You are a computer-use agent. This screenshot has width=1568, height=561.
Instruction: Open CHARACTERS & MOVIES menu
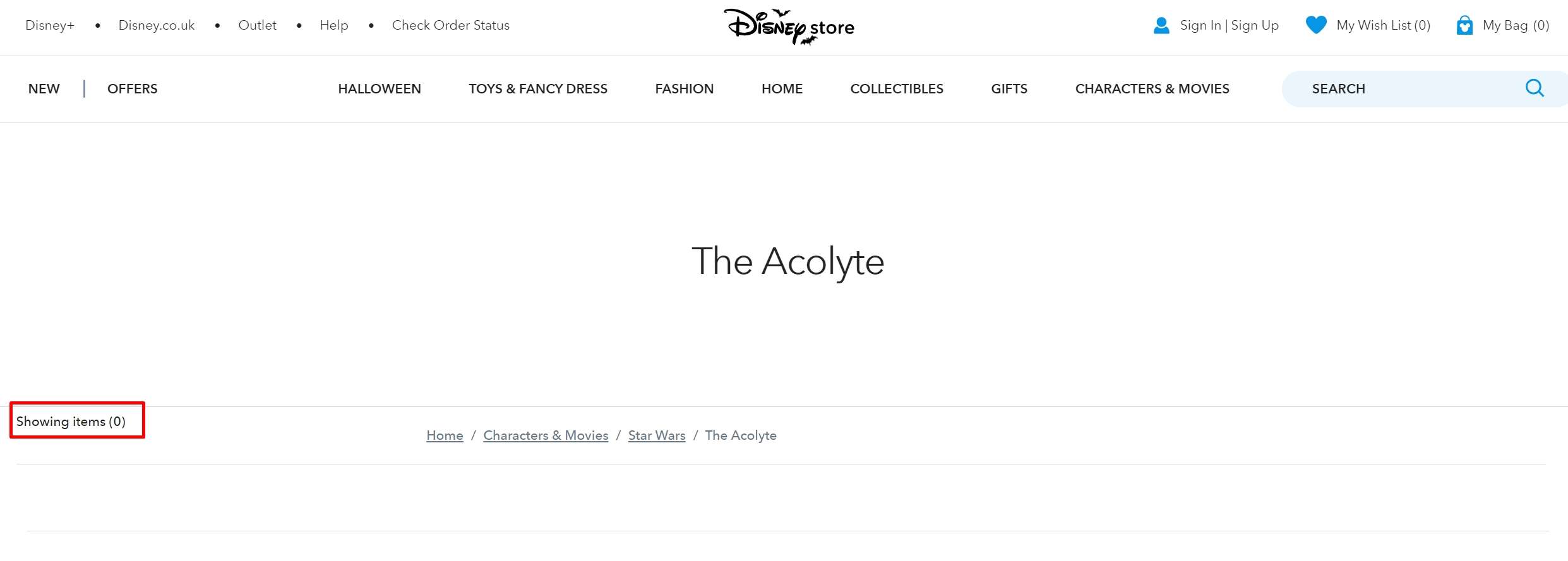(1152, 89)
